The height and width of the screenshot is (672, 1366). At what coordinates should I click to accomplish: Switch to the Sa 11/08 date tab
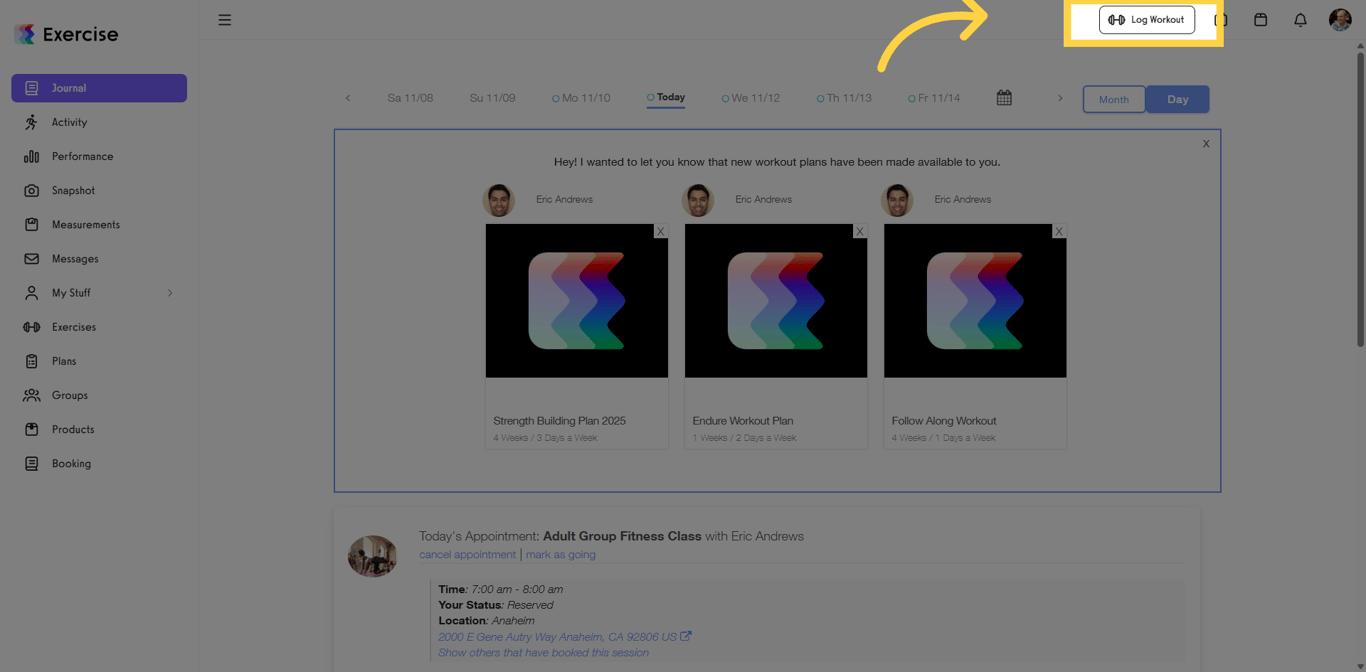click(x=410, y=97)
